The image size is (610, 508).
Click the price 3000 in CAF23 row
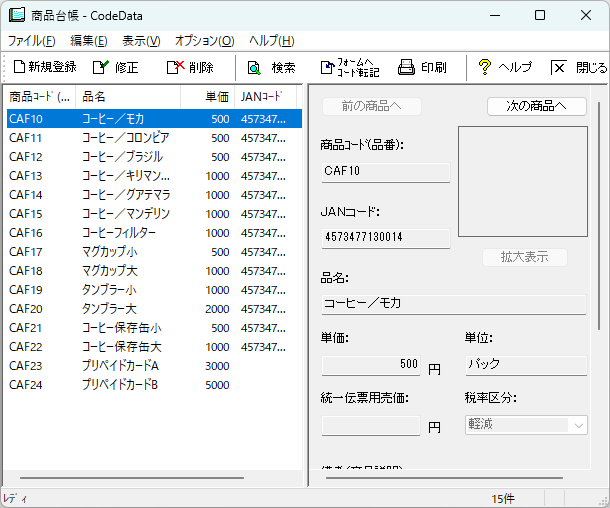click(x=217, y=366)
